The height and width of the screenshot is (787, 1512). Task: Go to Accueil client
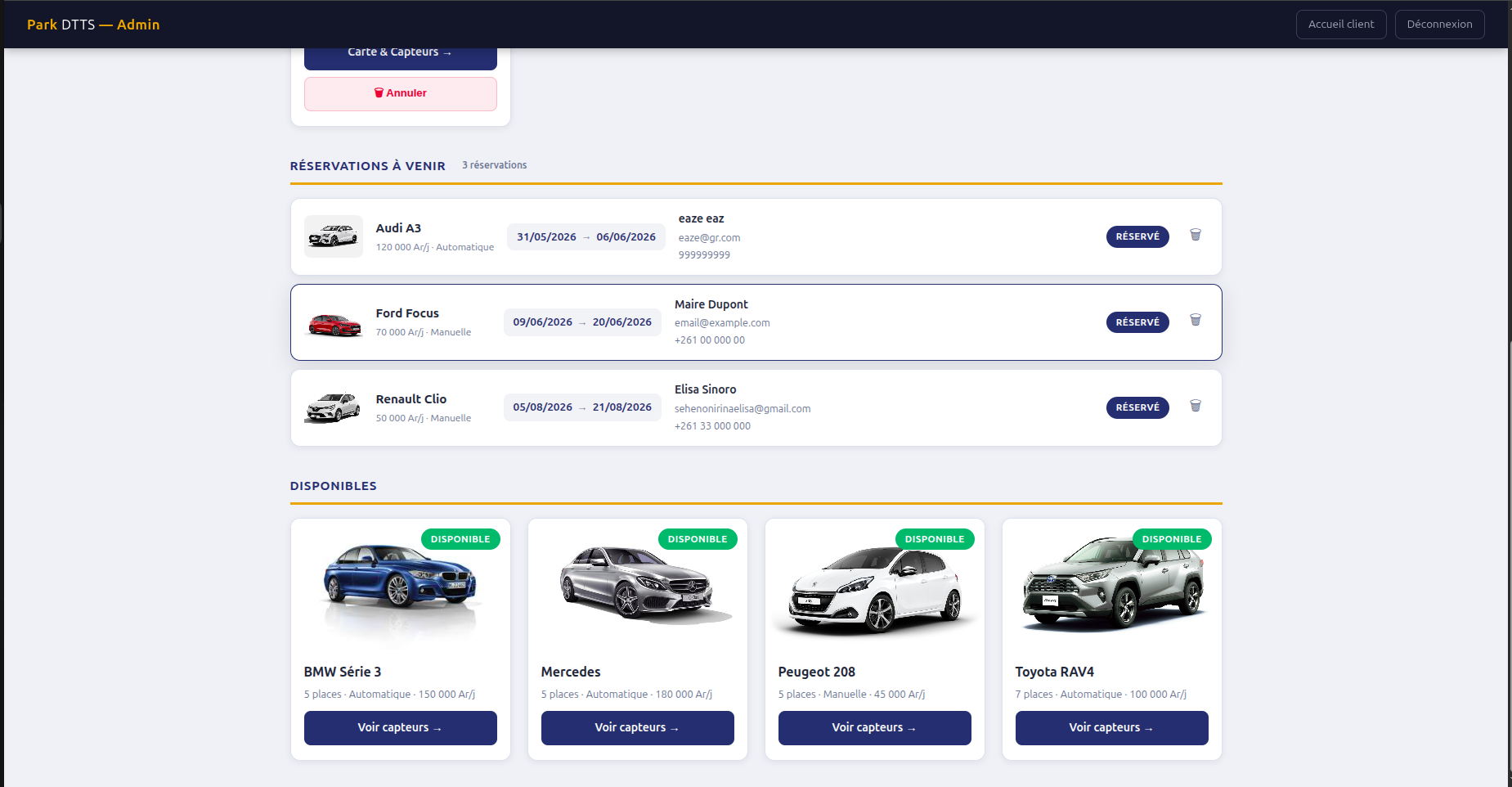(1341, 25)
